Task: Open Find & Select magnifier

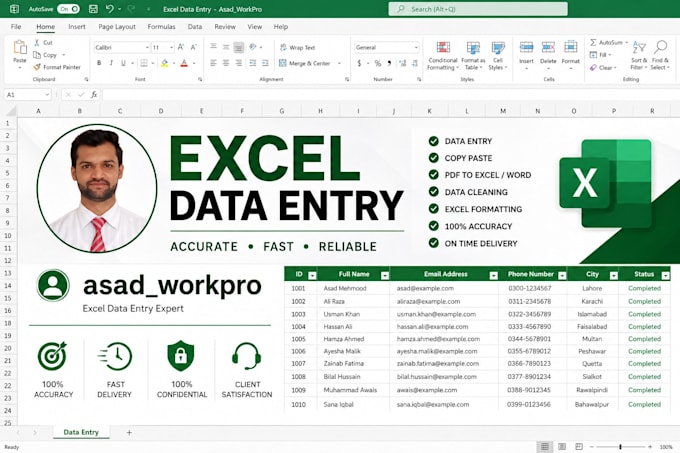Action: pos(660,54)
